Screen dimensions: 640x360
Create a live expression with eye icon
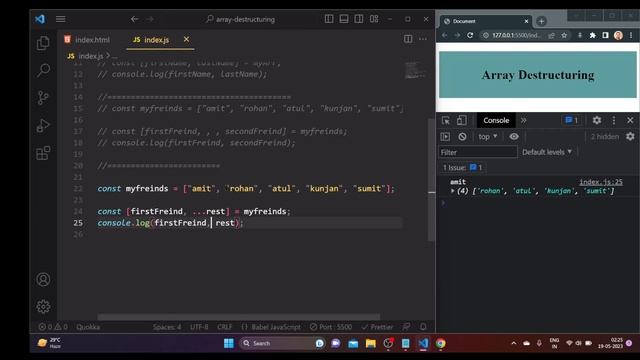pyautogui.click(x=514, y=137)
